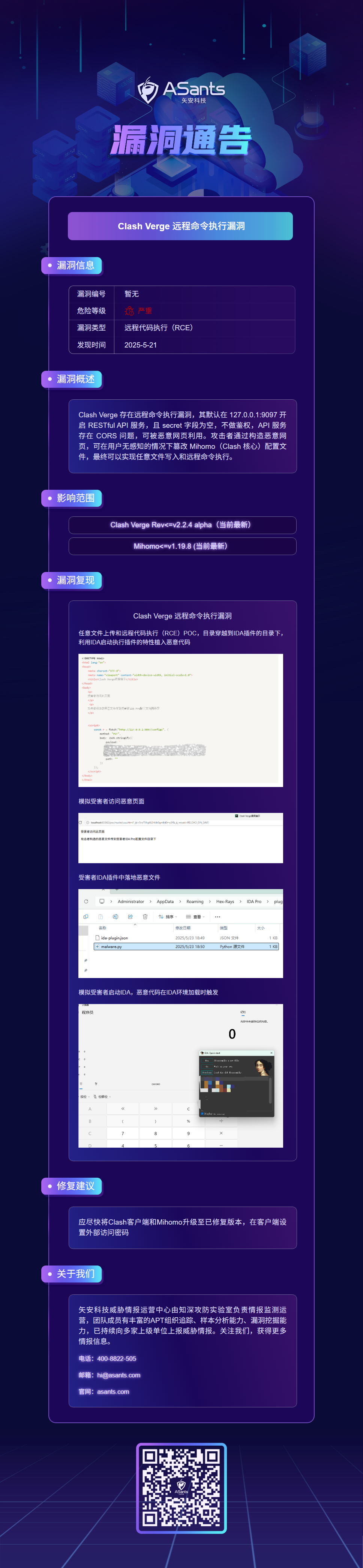This screenshot has height=1568, width=363.
Task: Click the full keypad icon in calculator
Action: click(x=81, y=1083)
